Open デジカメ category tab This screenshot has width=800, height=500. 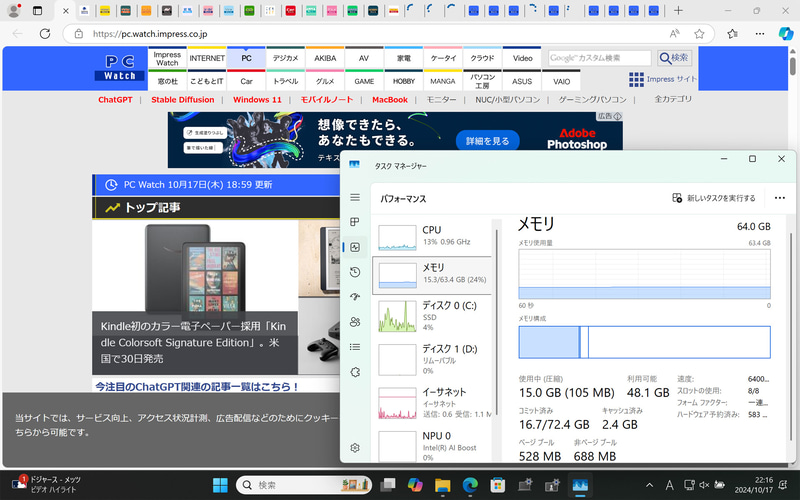click(x=285, y=58)
